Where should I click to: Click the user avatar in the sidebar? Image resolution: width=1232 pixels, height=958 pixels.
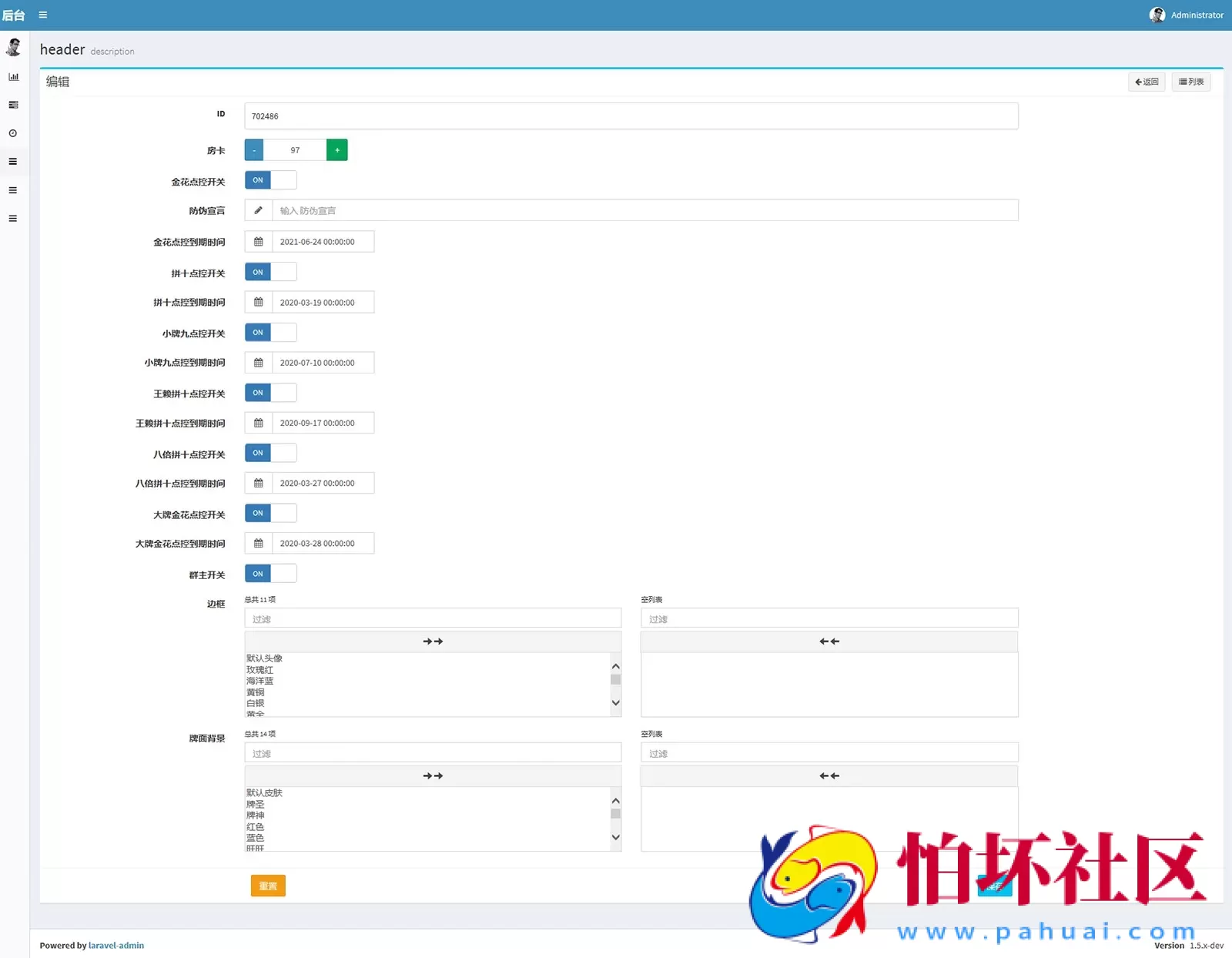pos(14,47)
